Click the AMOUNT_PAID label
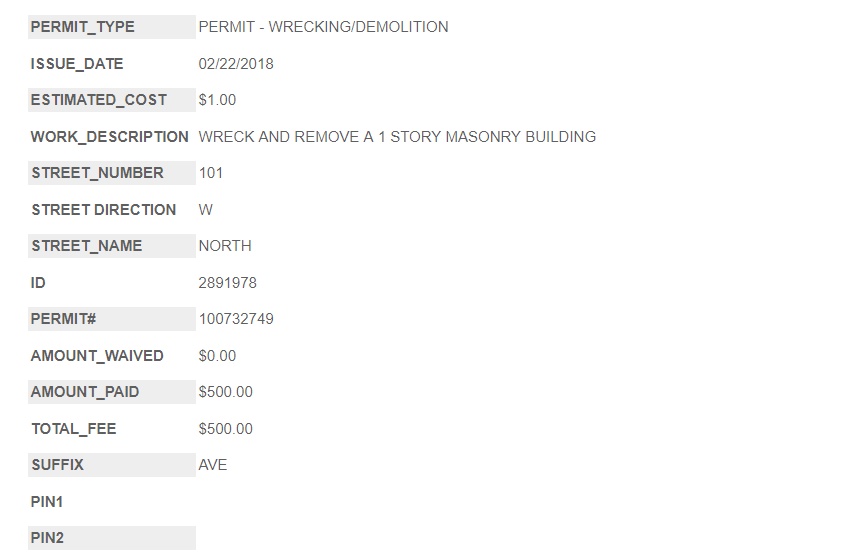The width and height of the screenshot is (862, 556). point(85,392)
